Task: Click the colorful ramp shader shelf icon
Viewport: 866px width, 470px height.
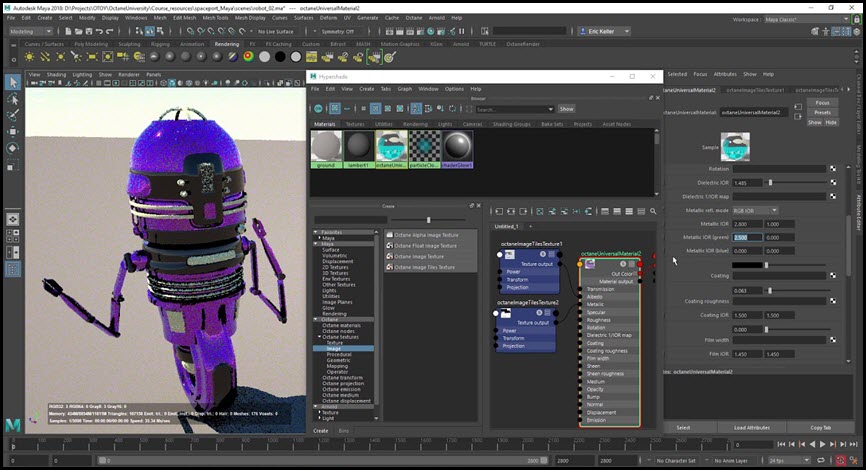Action: (249, 56)
